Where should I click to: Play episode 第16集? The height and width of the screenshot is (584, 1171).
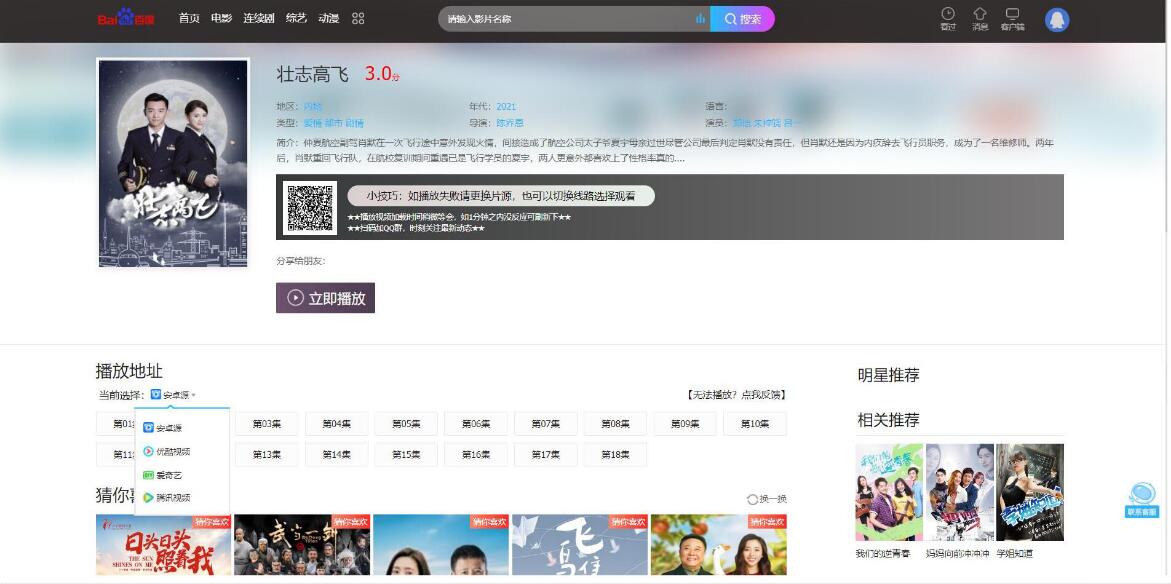pyautogui.click(x=476, y=454)
